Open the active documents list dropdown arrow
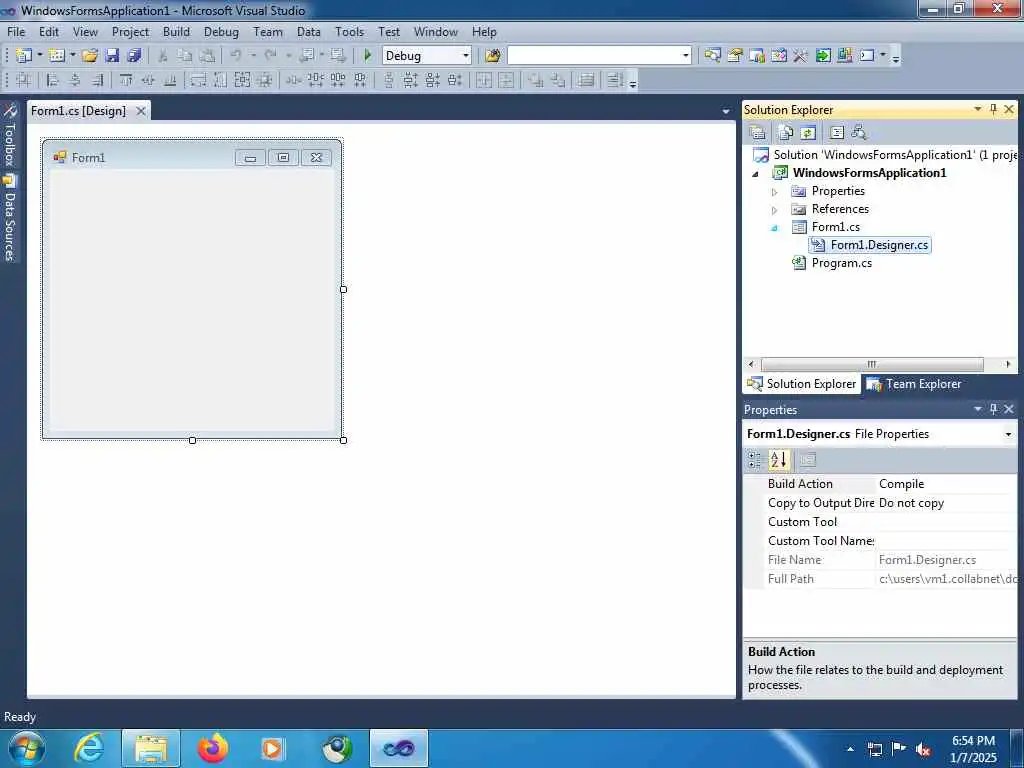The width and height of the screenshot is (1024, 768). coord(726,112)
